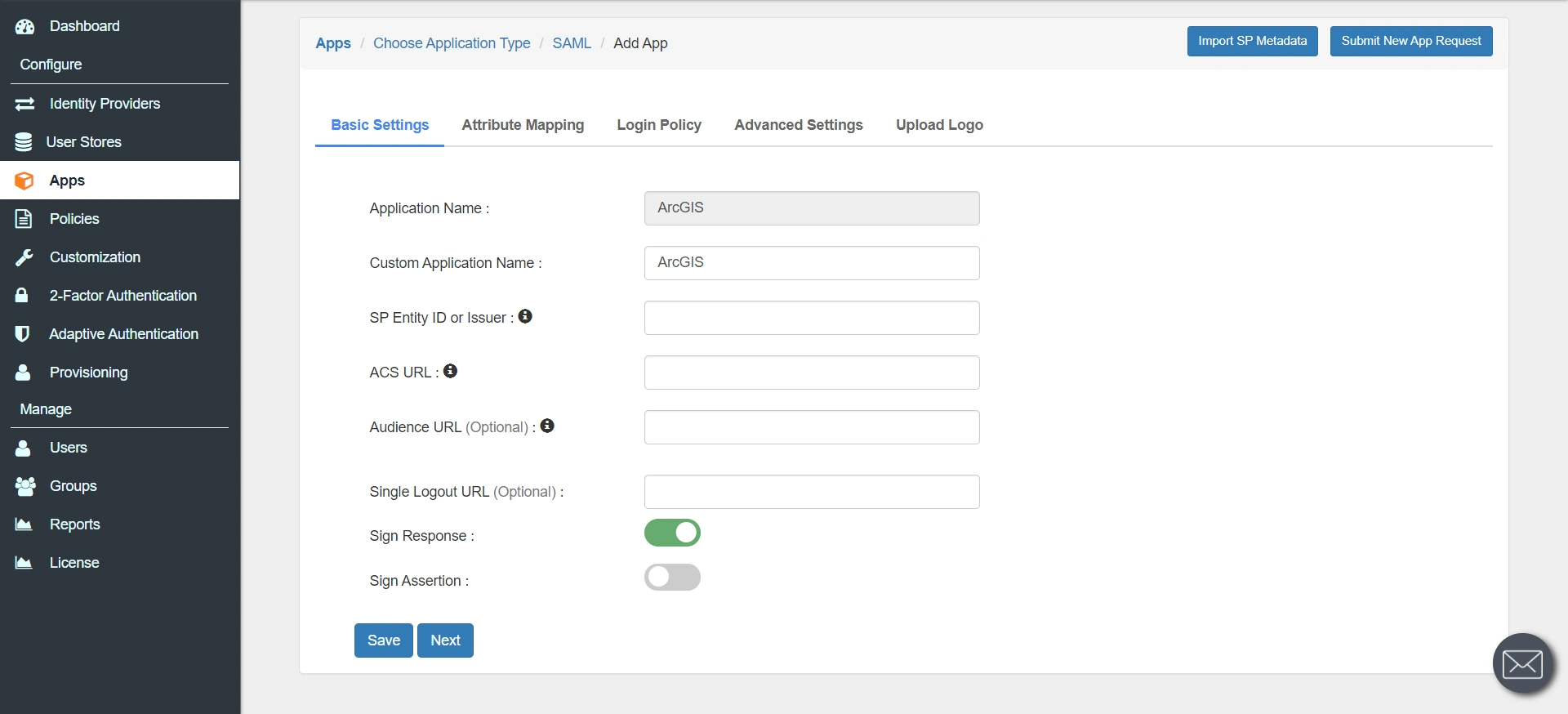Click the Reports chart icon
The image size is (1568, 714).
coord(24,524)
